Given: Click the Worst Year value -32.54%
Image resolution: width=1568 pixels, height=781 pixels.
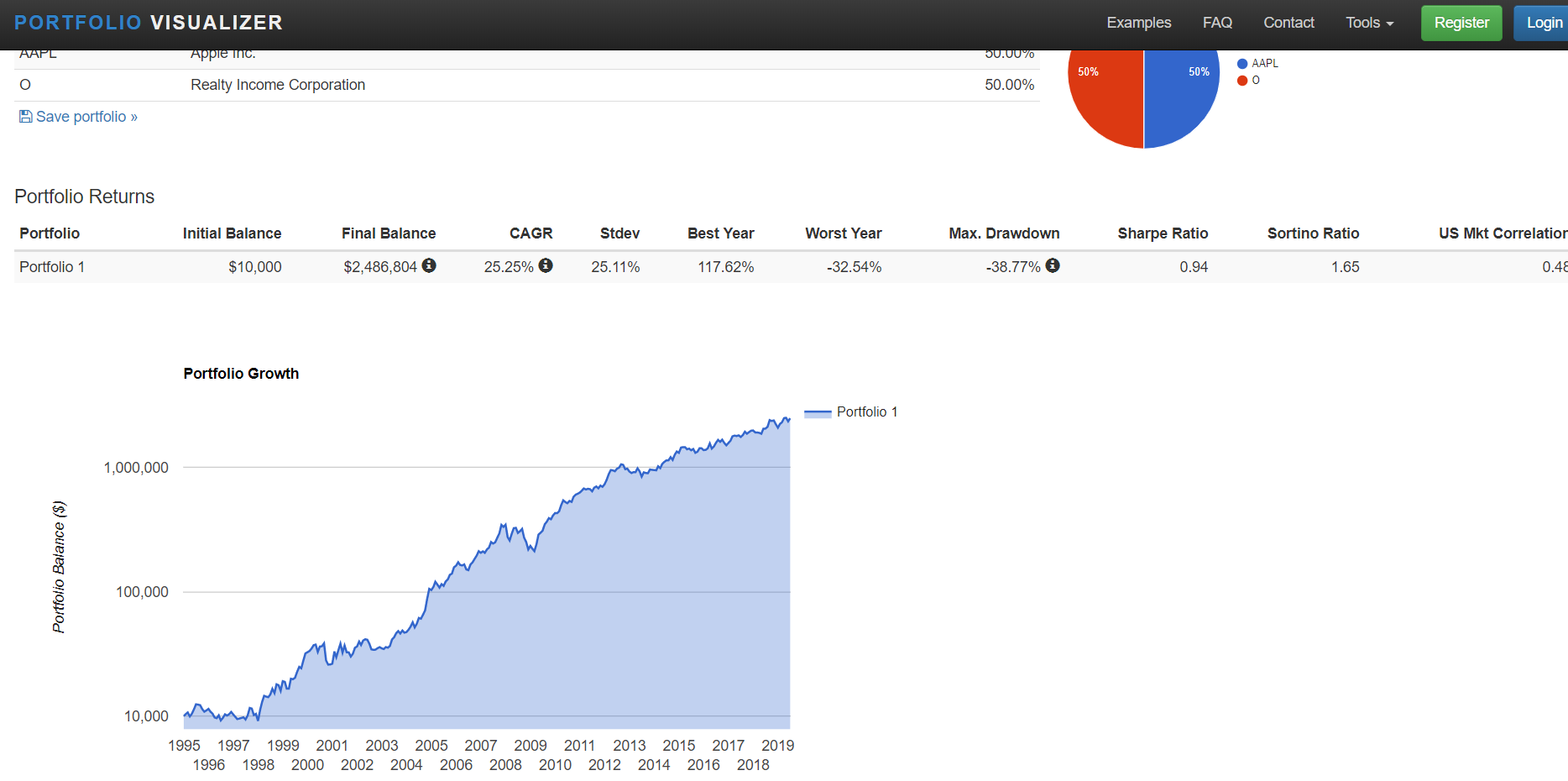Looking at the screenshot, I should [x=854, y=267].
